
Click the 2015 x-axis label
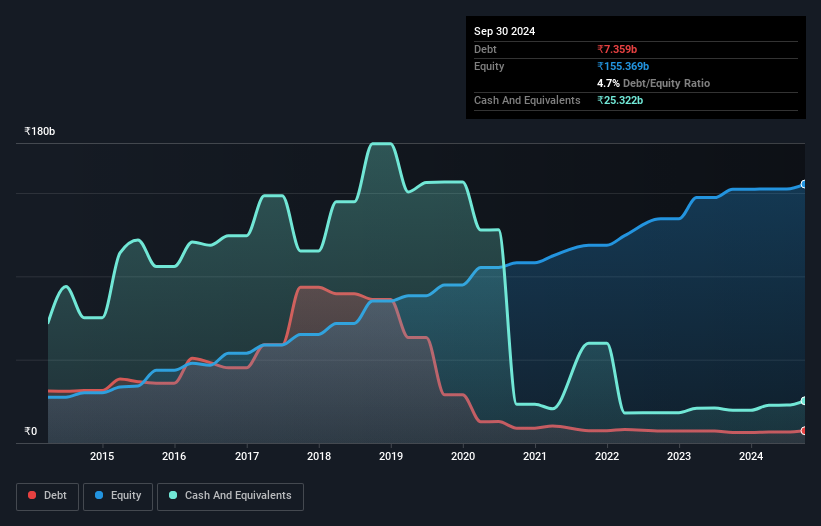point(102,456)
